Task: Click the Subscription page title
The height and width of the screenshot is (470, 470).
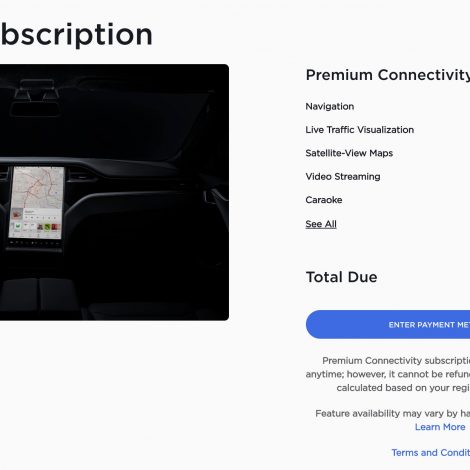Action: [76, 35]
